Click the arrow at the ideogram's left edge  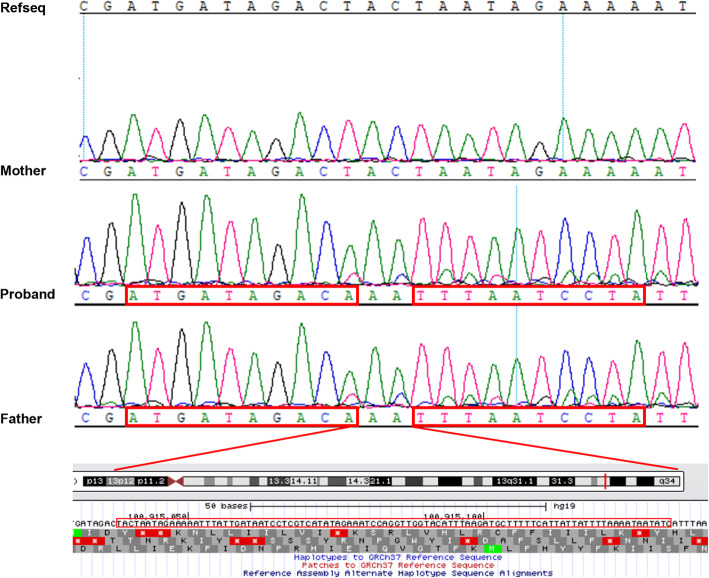click(x=76, y=481)
